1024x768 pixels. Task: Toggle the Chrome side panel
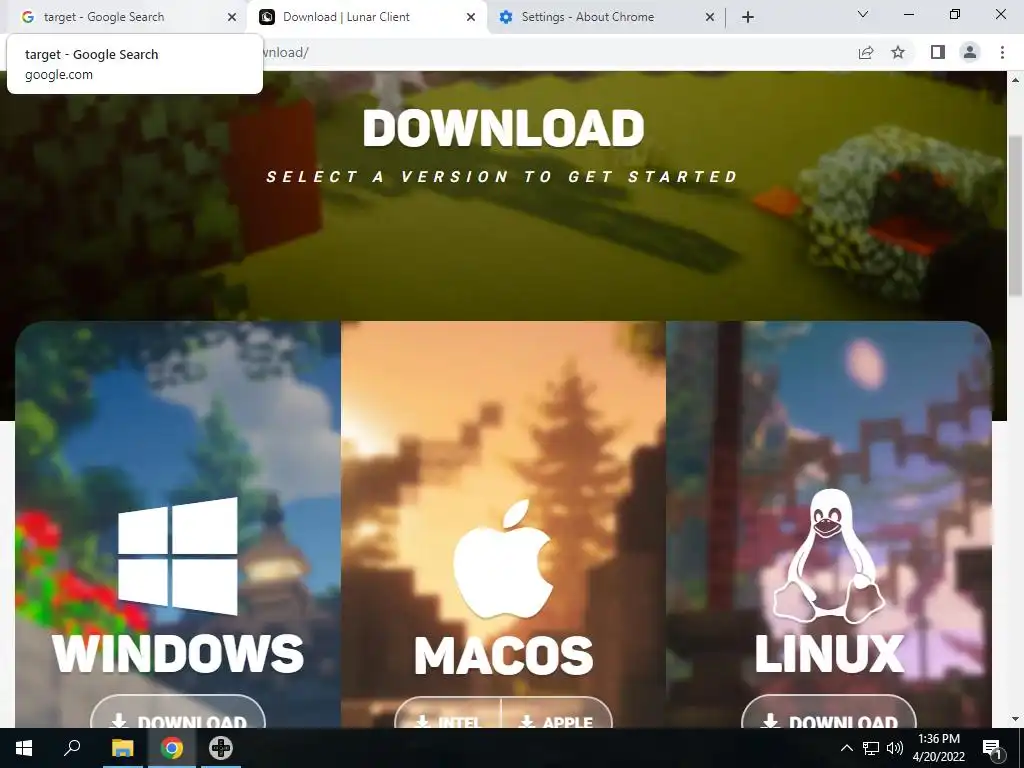[x=938, y=52]
